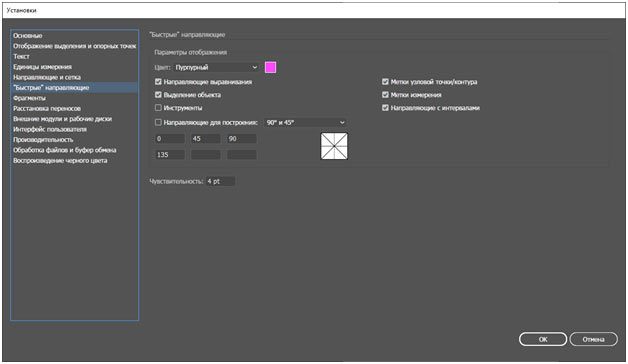The width and height of the screenshot is (628, 364).
Task: Disable the Направляющие с интервалами checkbox
Action: pos(385,108)
